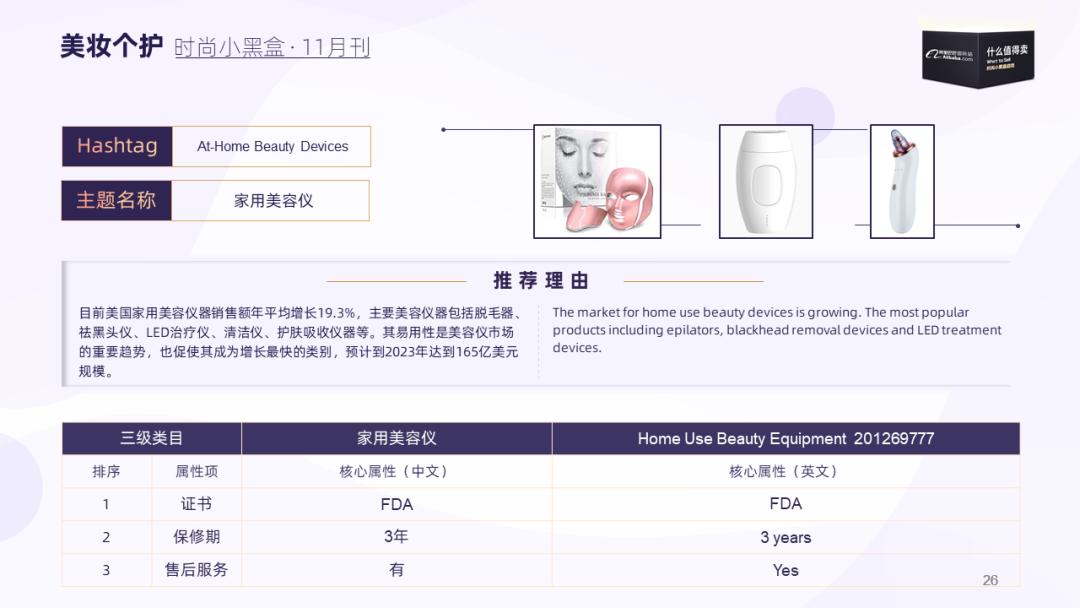Select the FDA cell under 核心属性（中文）
1080x608 pixels.
[x=397, y=504]
